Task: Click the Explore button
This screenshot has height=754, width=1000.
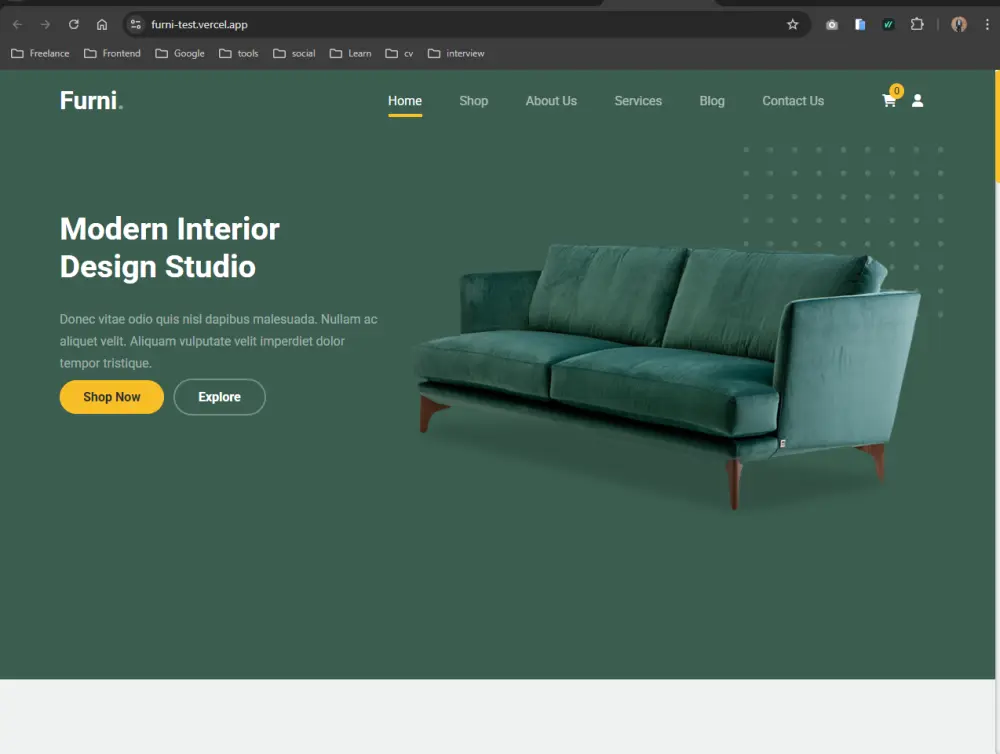Action: [x=219, y=397]
